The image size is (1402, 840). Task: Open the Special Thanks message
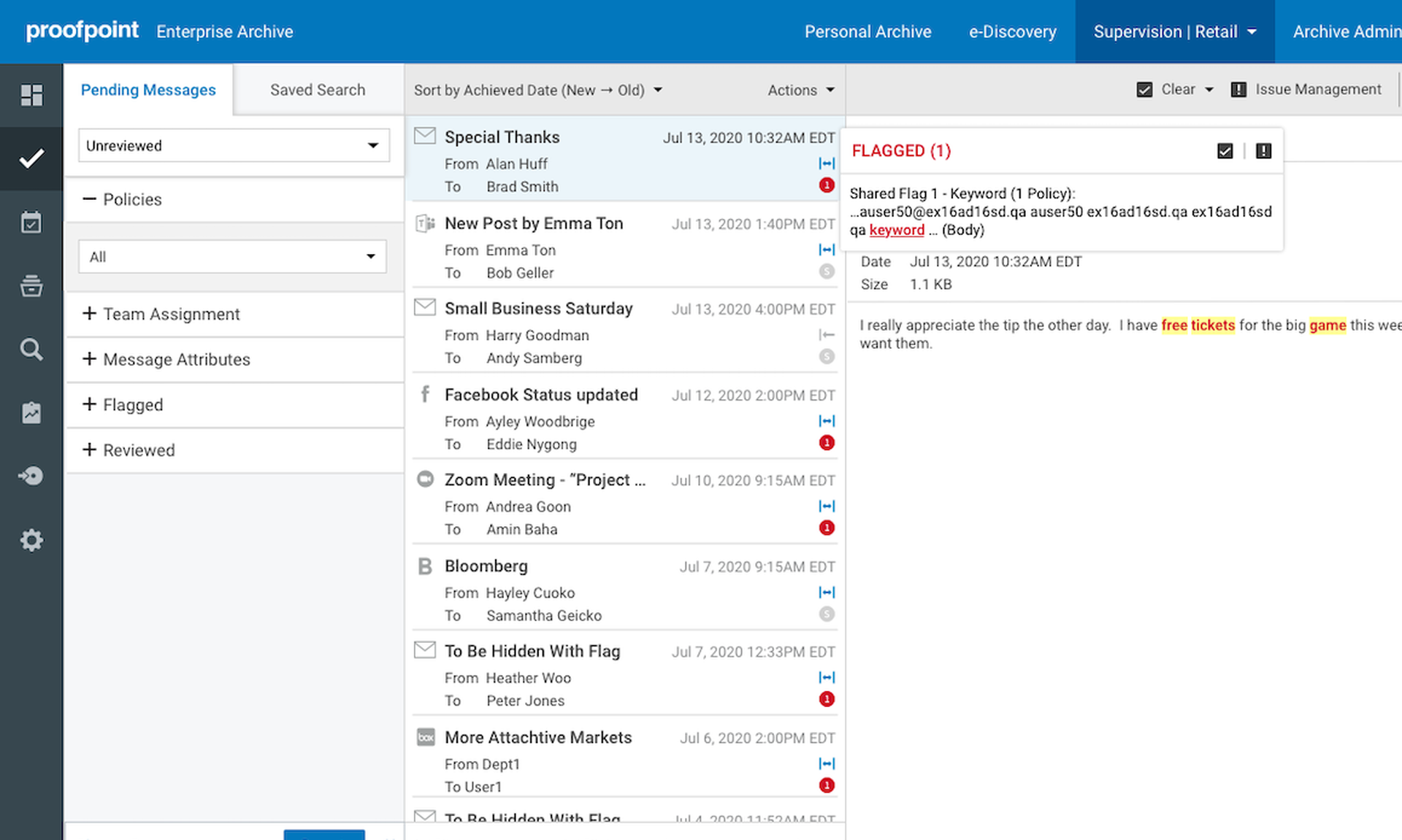[625, 159]
